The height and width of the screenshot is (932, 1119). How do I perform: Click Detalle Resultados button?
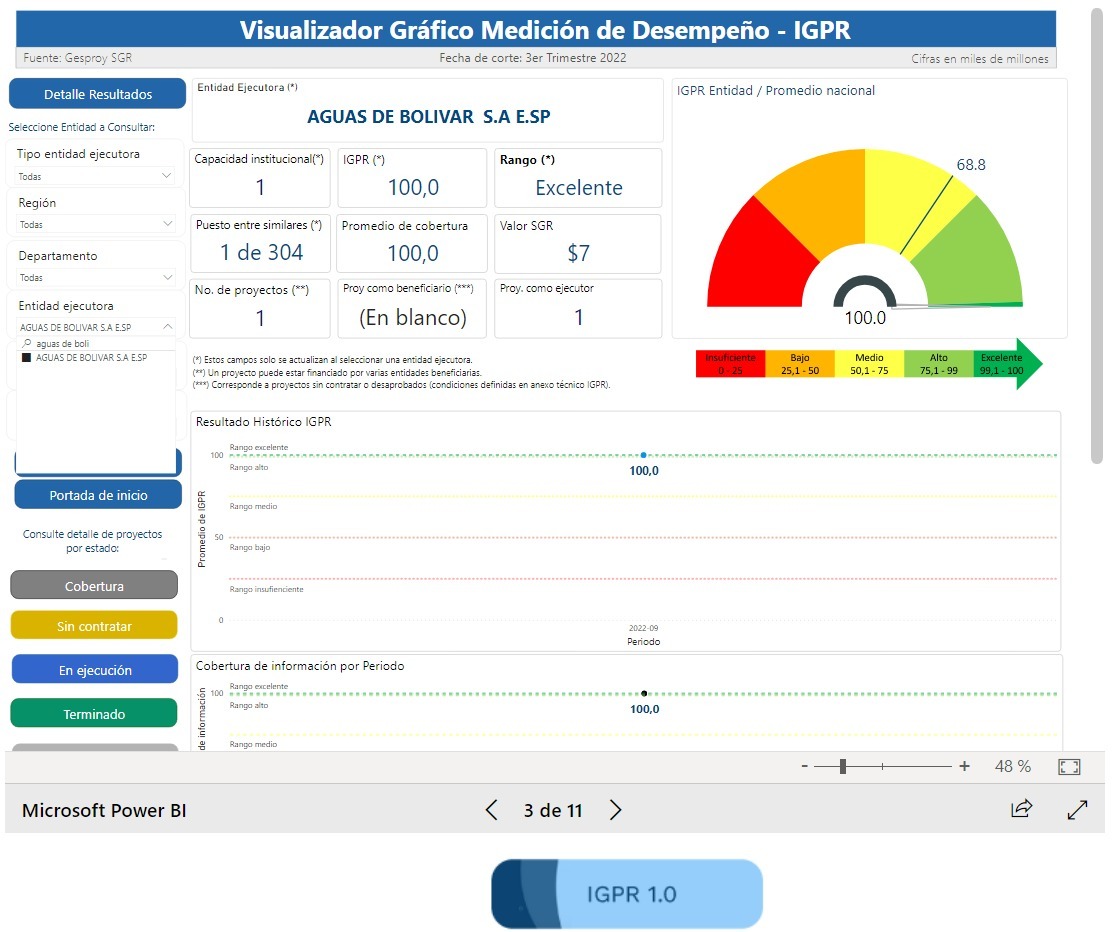click(98, 94)
